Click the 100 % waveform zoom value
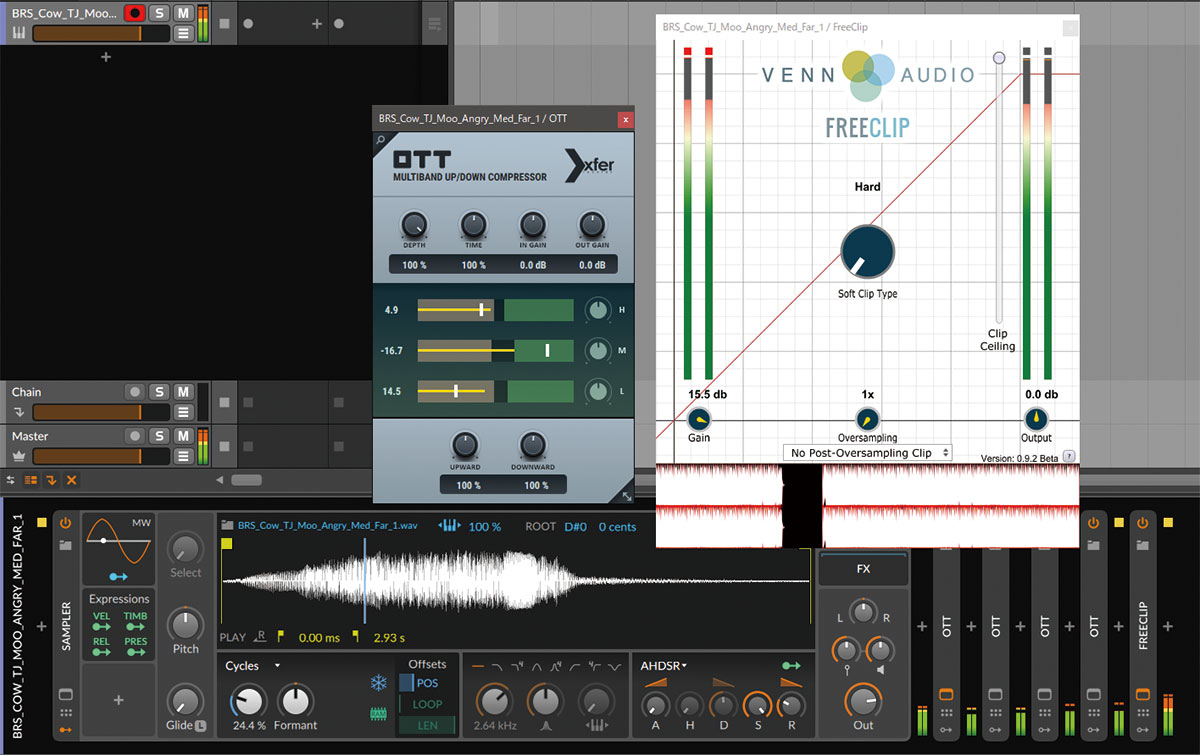The height and width of the screenshot is (755, 1200). pos(485,526)
